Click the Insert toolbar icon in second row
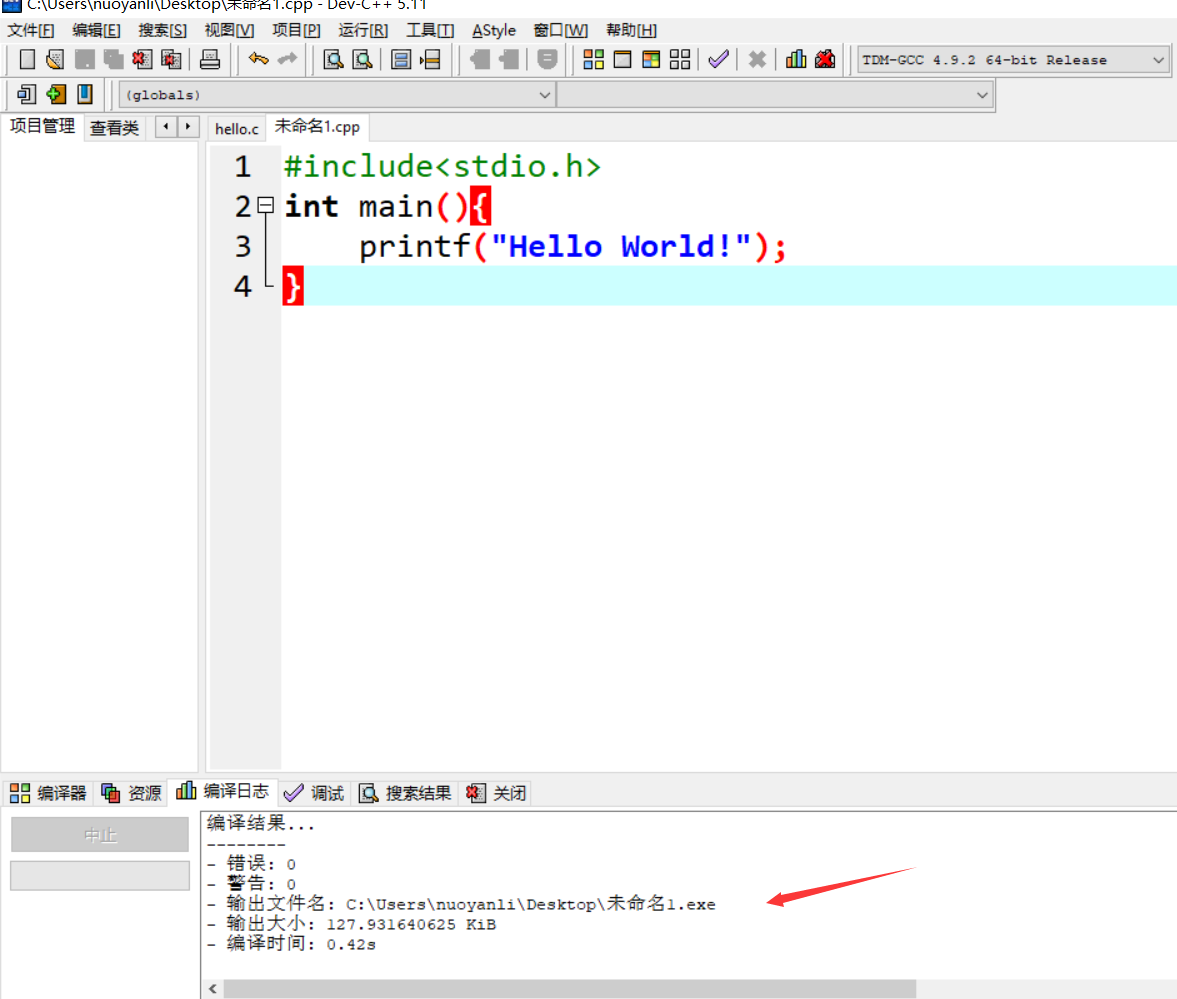Image resolution: width=1177 pixels, height=999 pixels. [x=26, y=95]
